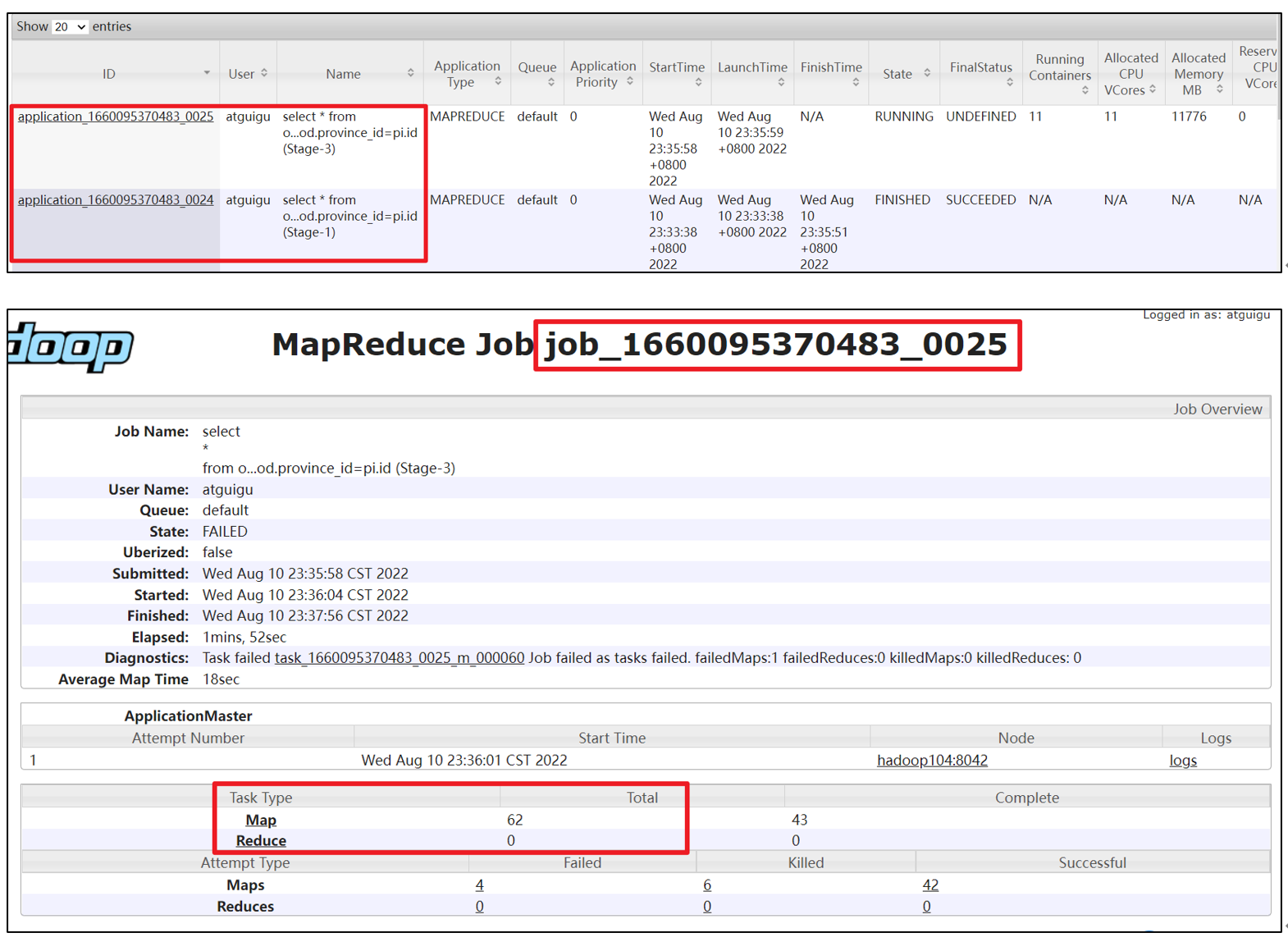Open application_1660095370483_0025 link
1288x942 pixels.
(x=116, y=117)
